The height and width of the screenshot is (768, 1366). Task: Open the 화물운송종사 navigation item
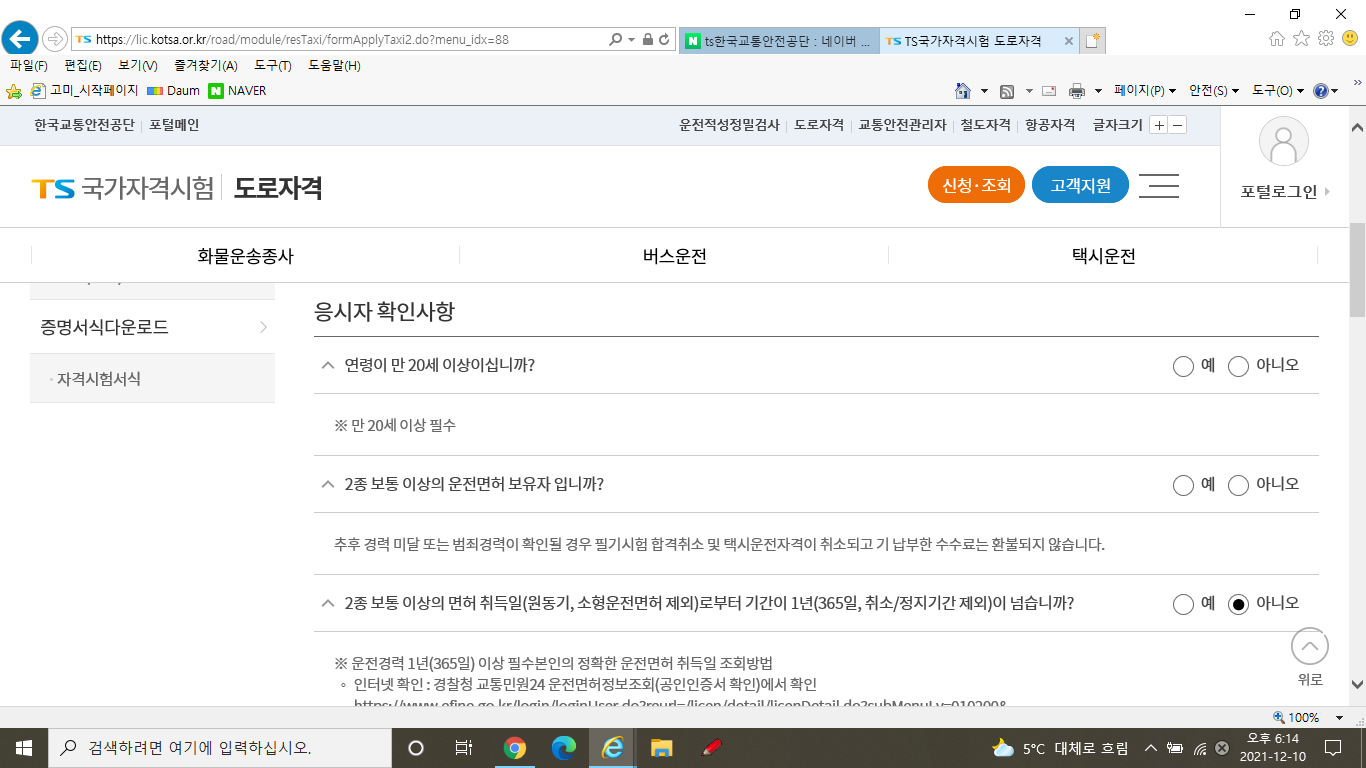pyautogui.click(x=246, y=256)
